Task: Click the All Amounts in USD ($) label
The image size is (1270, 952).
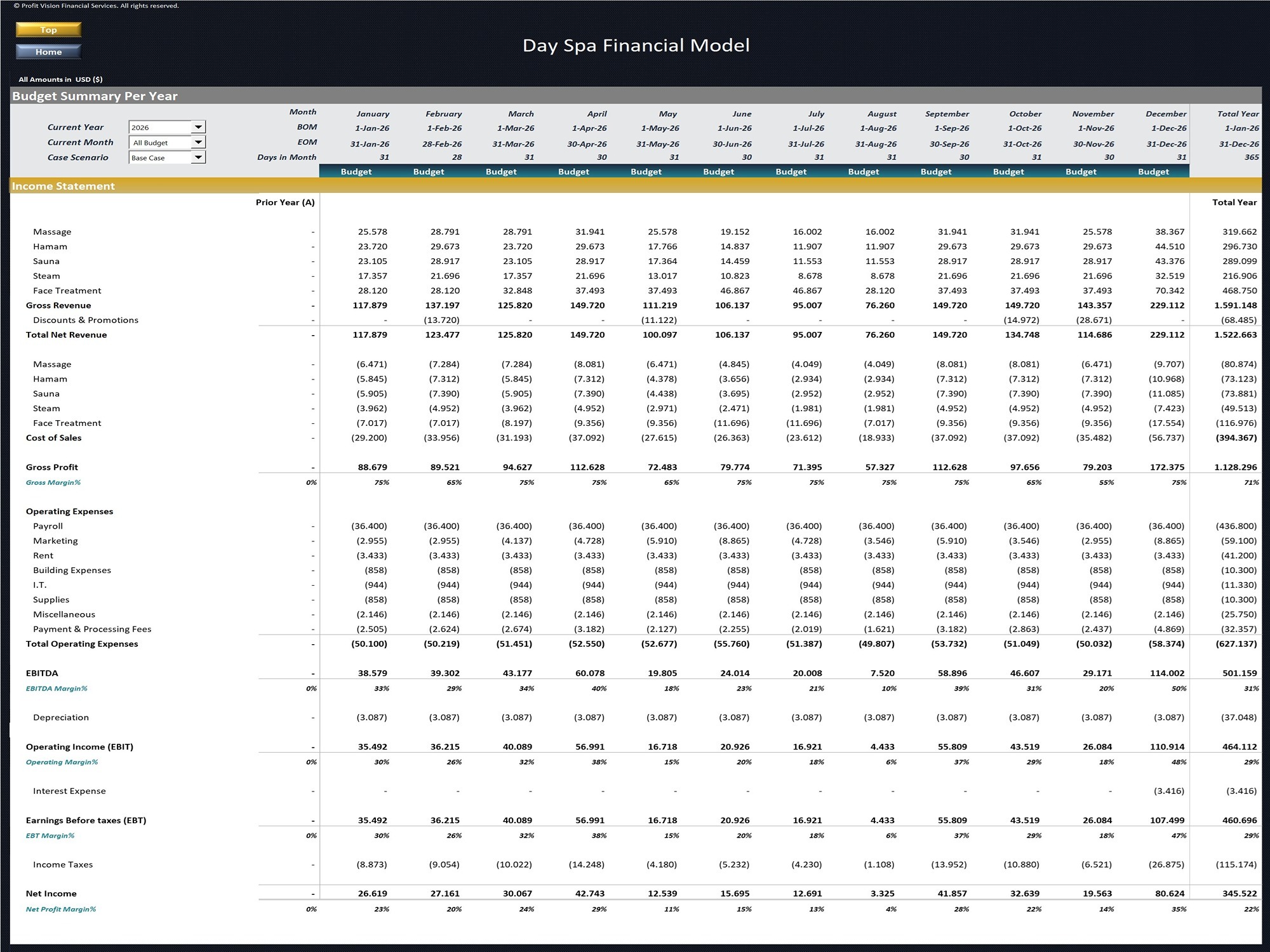Action: pyautogui.click(x=60, y=79)
